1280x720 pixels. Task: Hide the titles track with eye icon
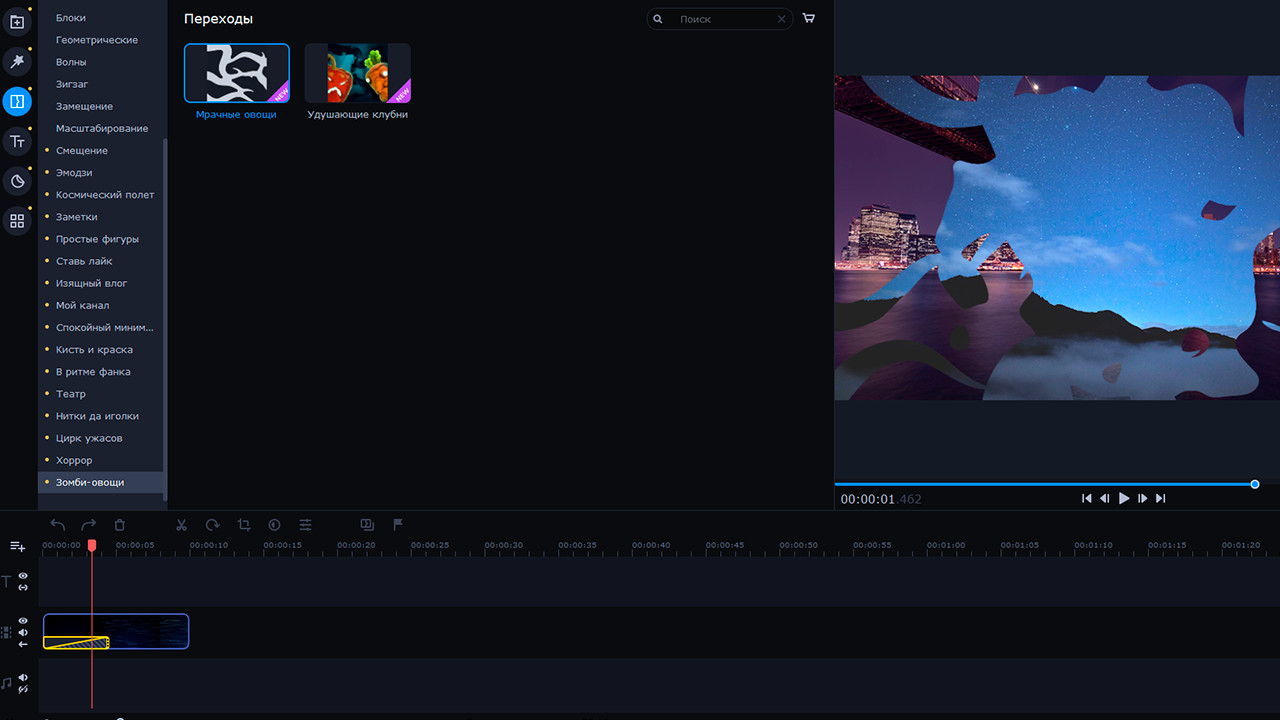click(23, 576)
